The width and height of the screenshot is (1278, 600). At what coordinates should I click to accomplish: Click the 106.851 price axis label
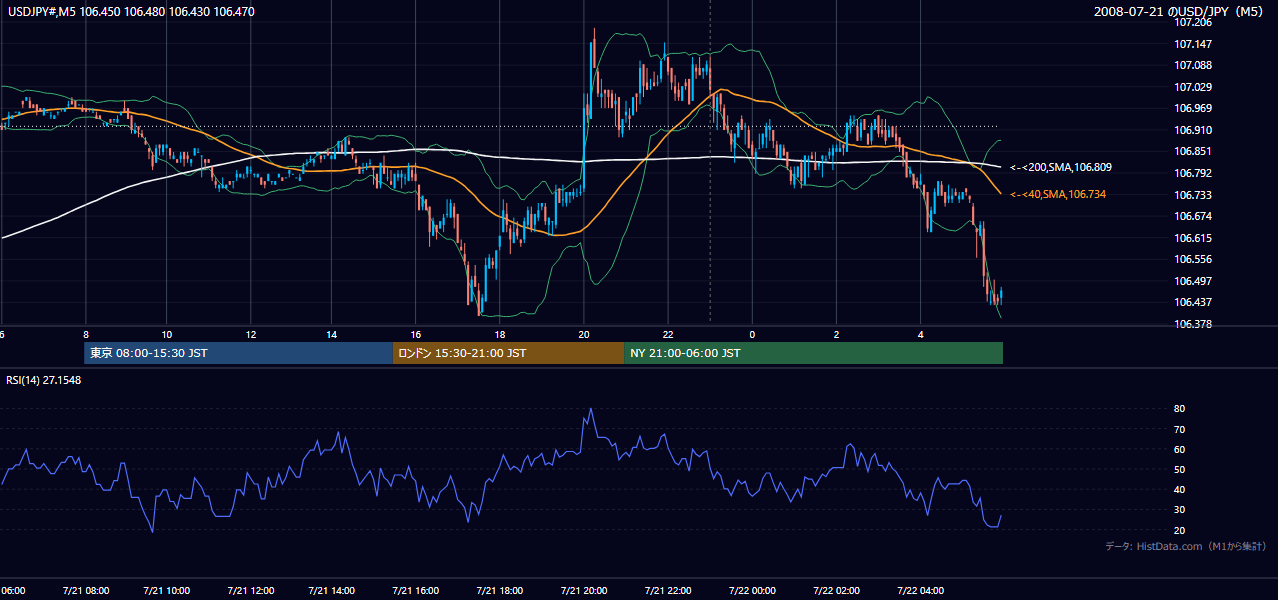click(x=1192, y=151)
